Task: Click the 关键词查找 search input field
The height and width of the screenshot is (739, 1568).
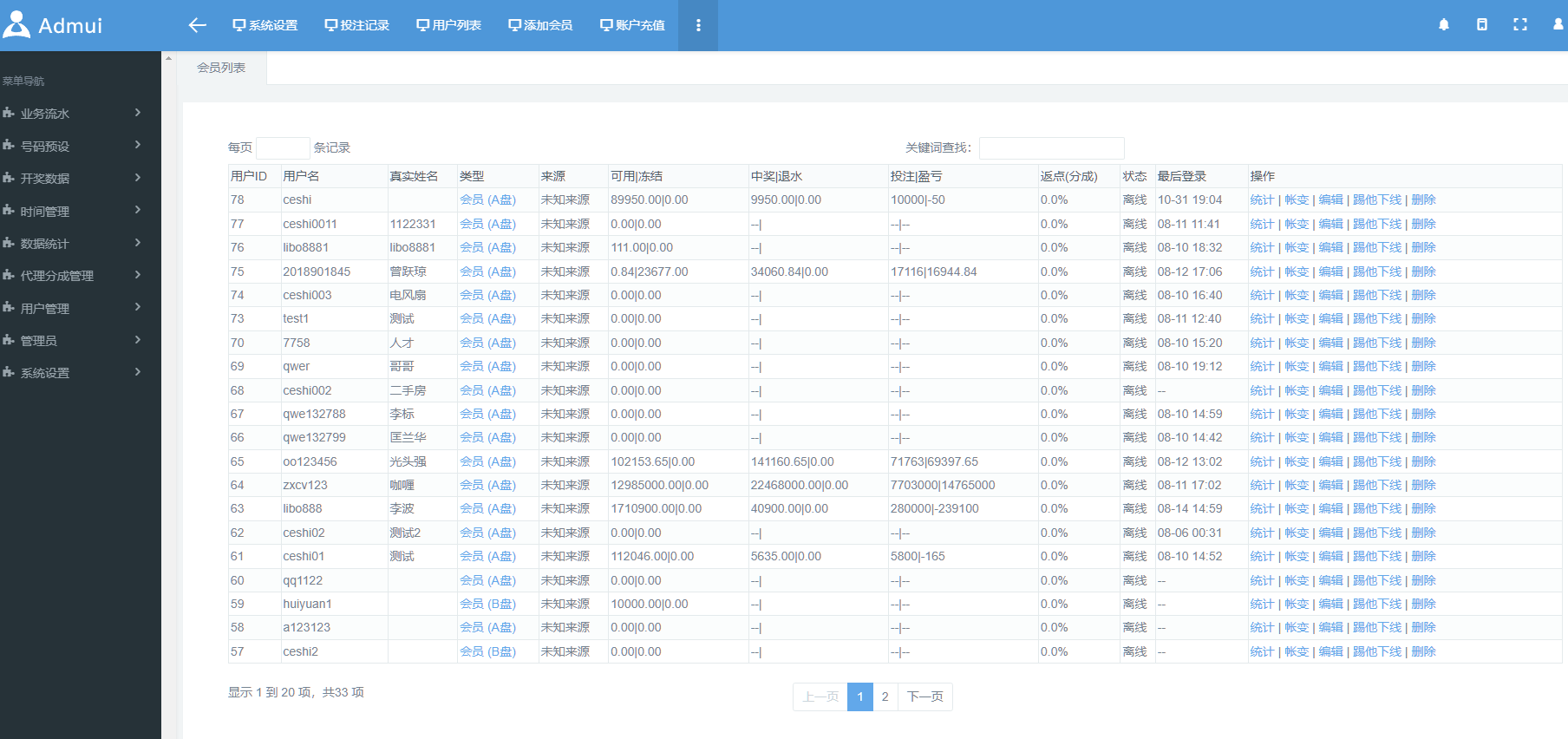Action: 1051,148
